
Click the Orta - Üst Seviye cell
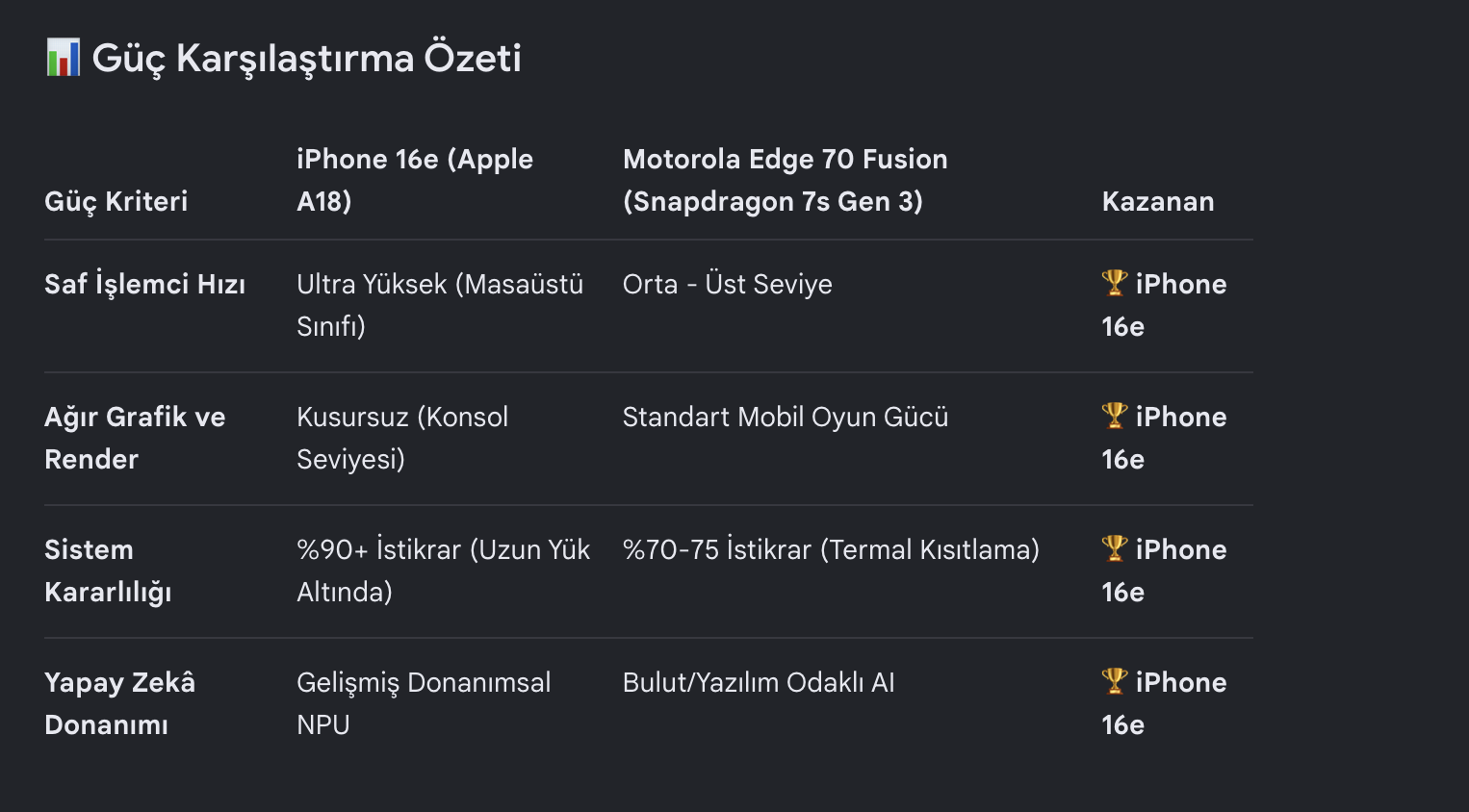point(728,284)
